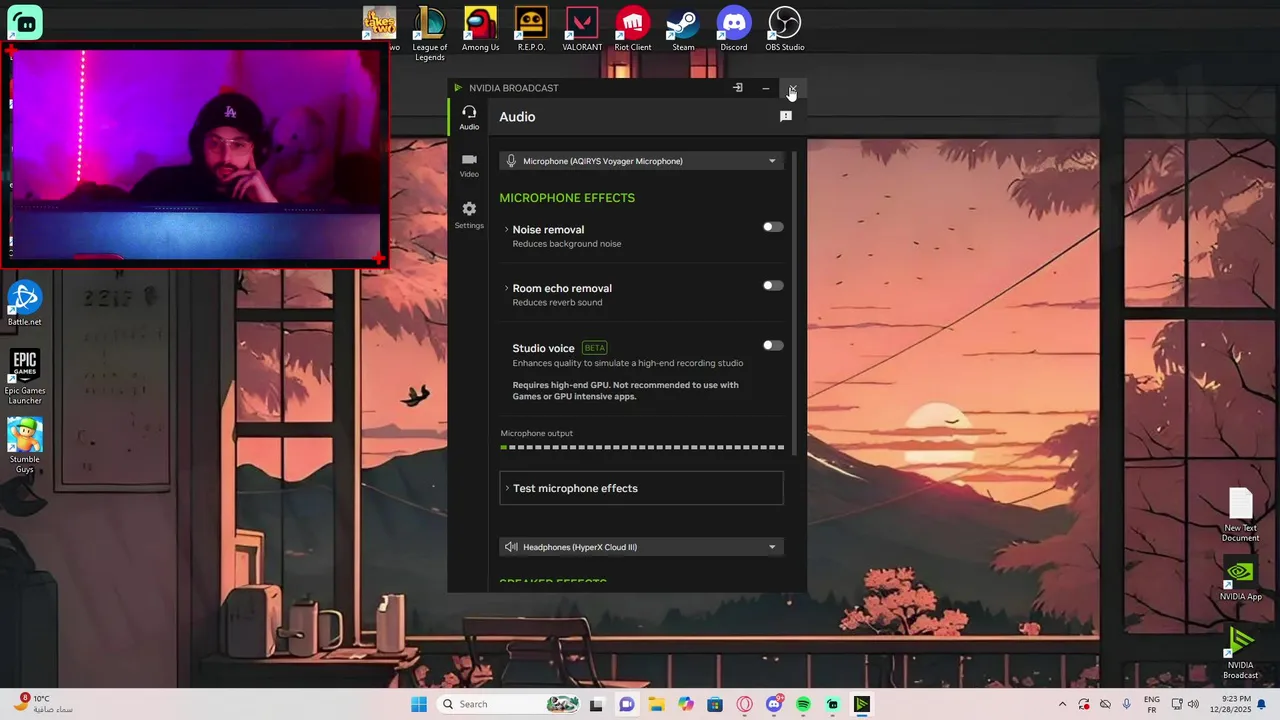
Task: Click the It Takes Two desktop shortcut
Action: click(380, 29)
